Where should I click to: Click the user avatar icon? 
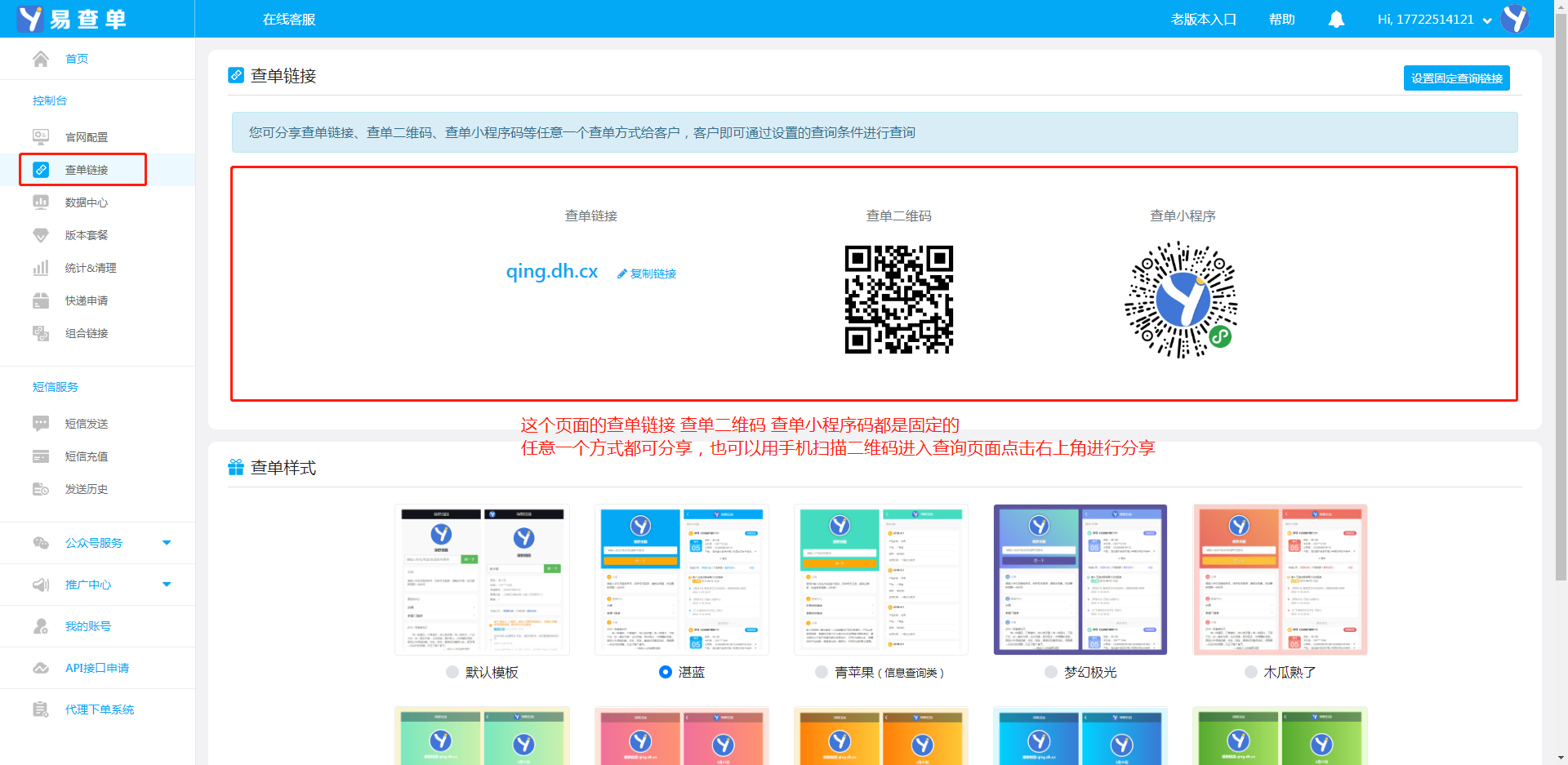click(x=1516, y=18)
